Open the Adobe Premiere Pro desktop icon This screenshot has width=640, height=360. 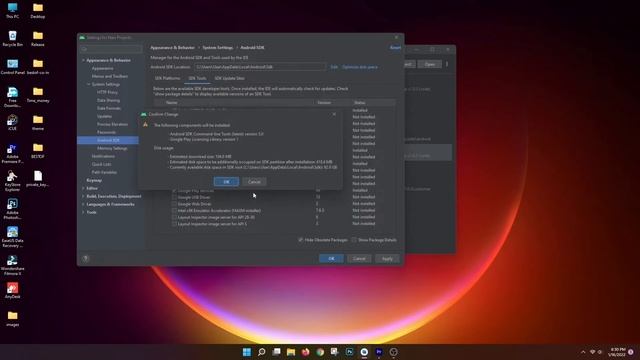pyautogui.click(x=12, y=153)
